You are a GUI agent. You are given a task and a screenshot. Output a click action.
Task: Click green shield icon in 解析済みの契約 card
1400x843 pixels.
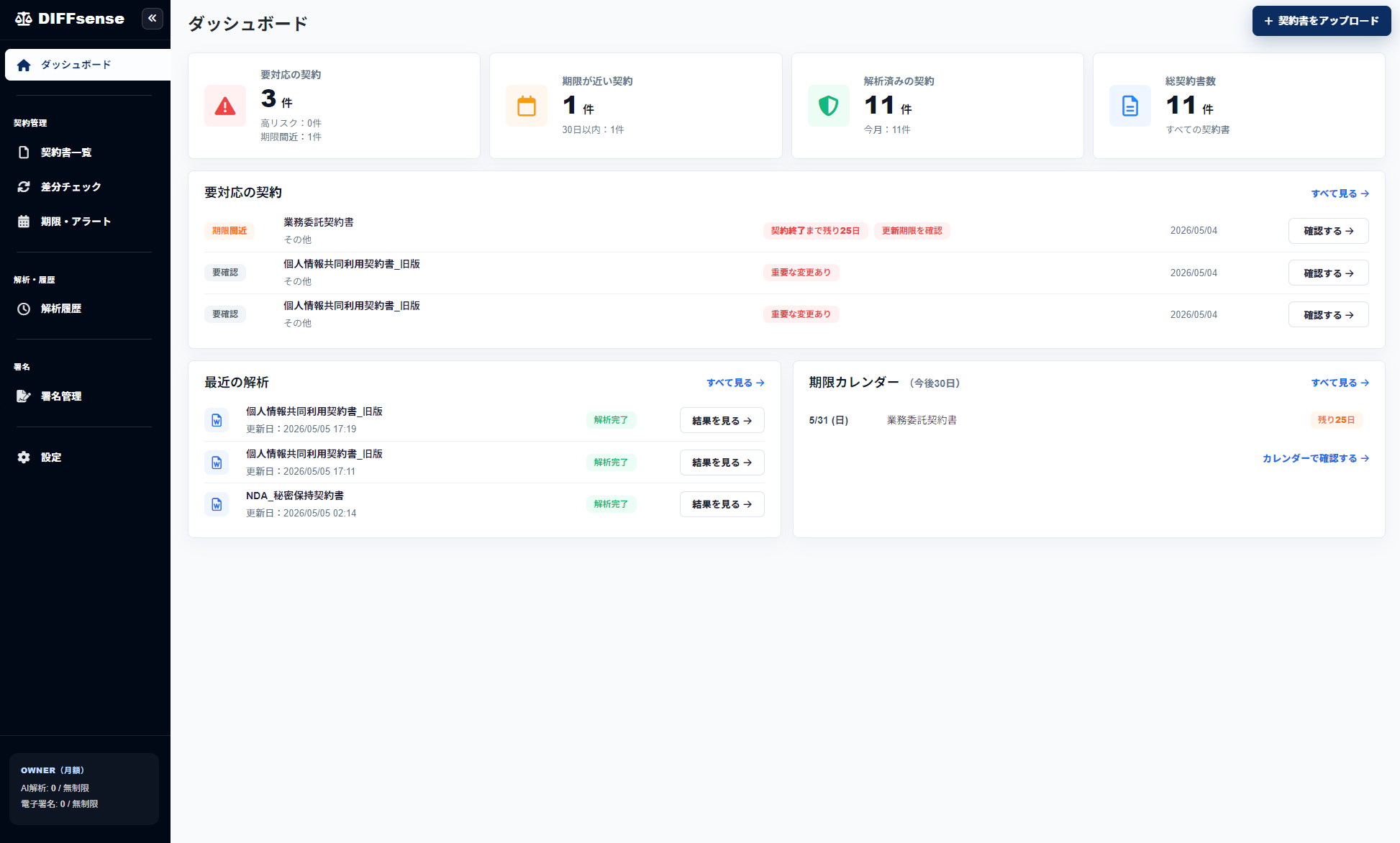(x=829, y=106)
